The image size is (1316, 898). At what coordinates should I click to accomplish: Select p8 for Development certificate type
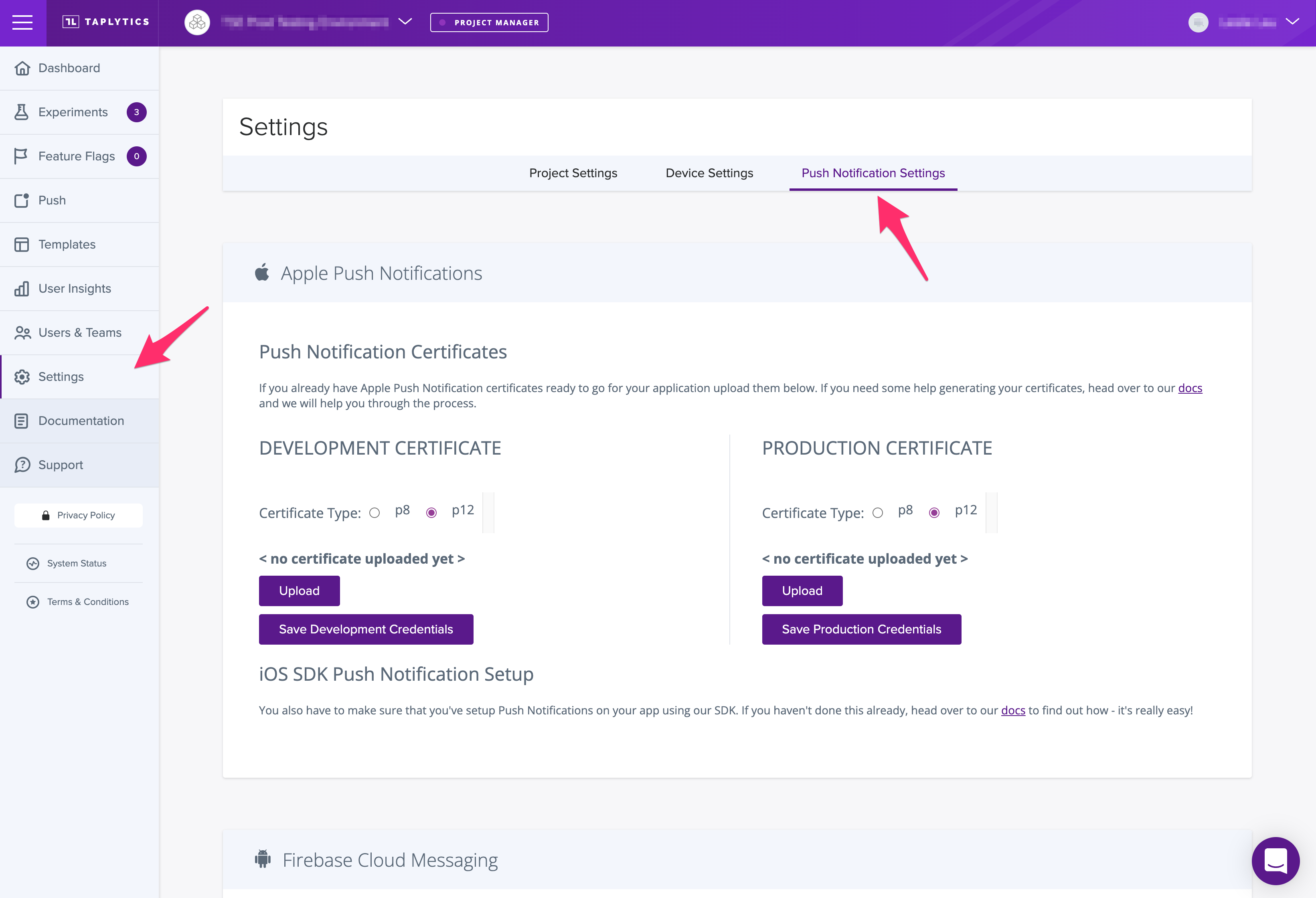[374, 513]
